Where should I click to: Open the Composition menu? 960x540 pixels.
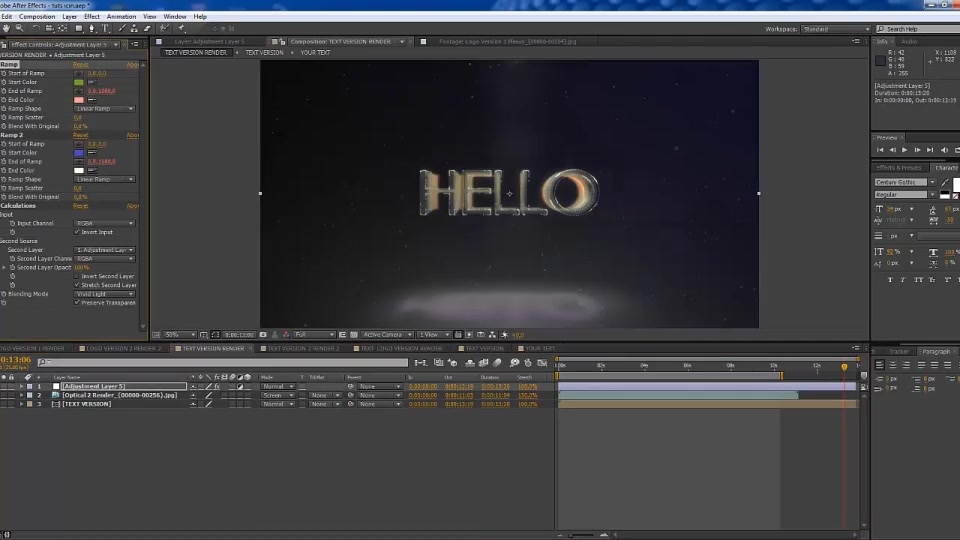pyautogui.click(x=37, y=17)
